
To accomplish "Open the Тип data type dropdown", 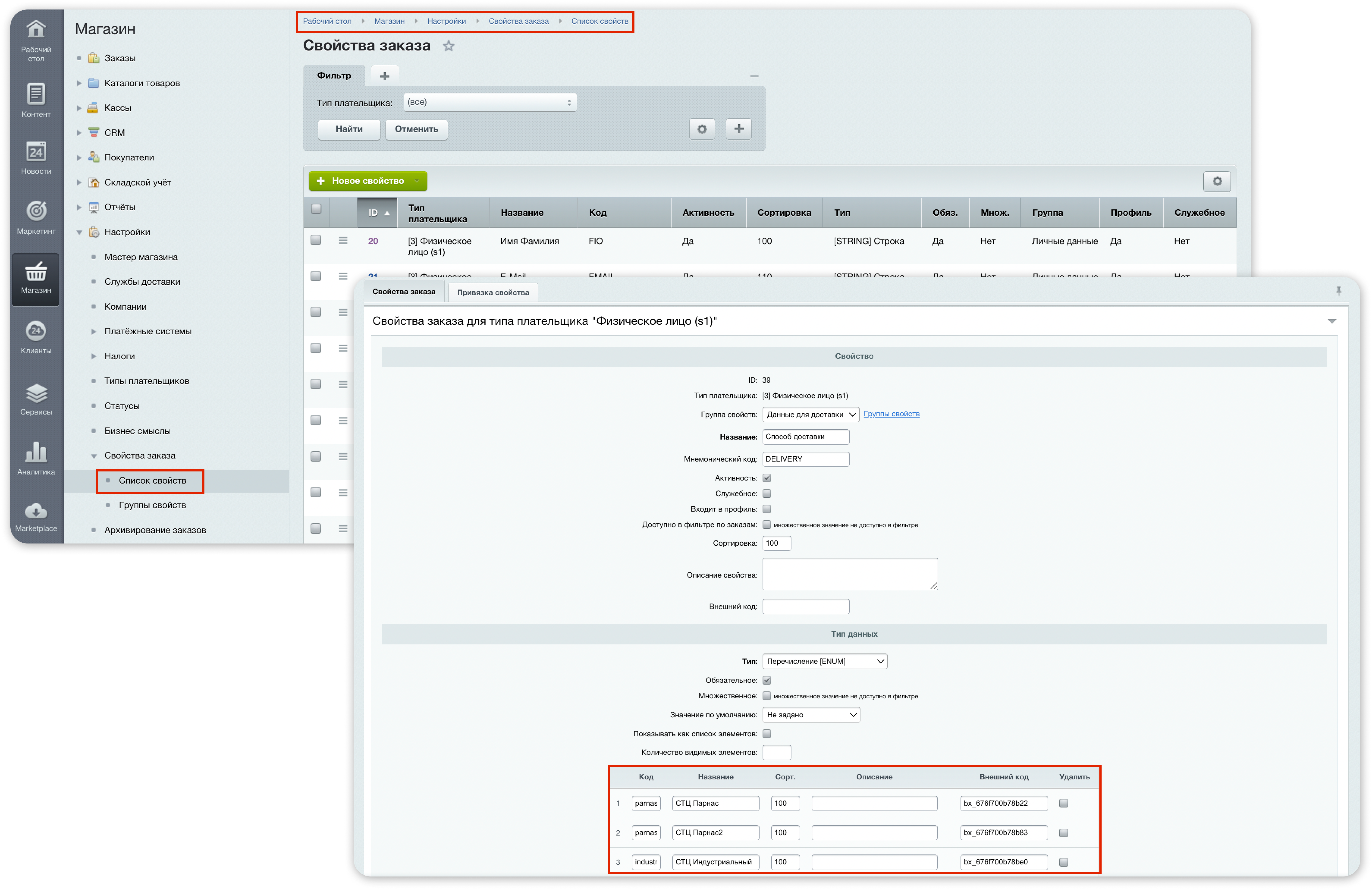I will point(824,661).
